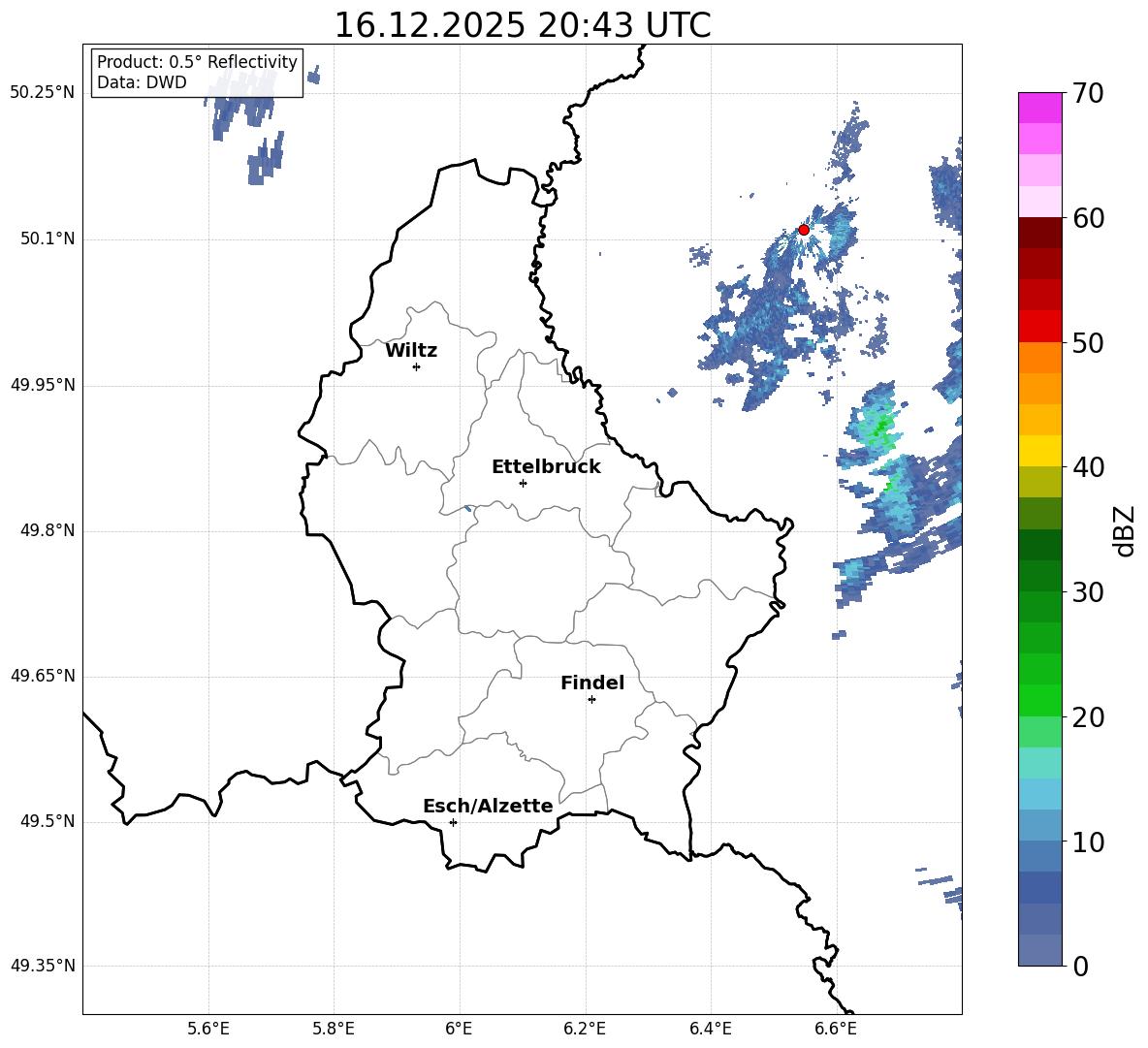Screen dimensions: 1148x1048
Task: Click the colorbar tick label 60
Action: pos(1088,218)
